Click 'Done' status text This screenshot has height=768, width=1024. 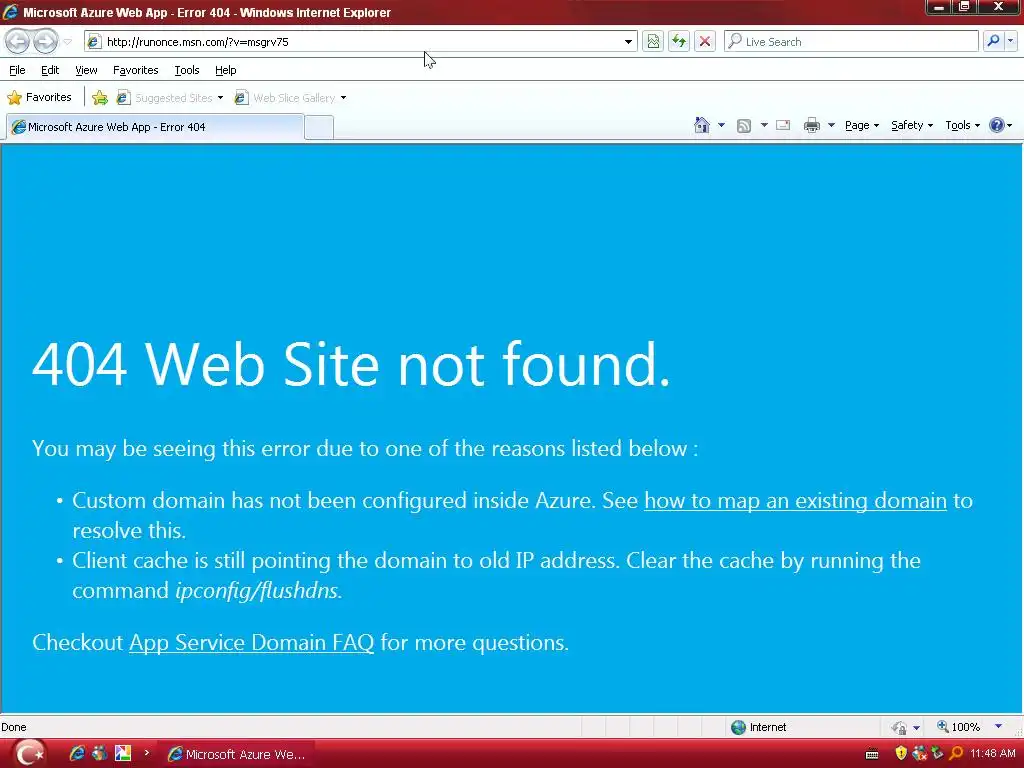[x=14, y=727]
